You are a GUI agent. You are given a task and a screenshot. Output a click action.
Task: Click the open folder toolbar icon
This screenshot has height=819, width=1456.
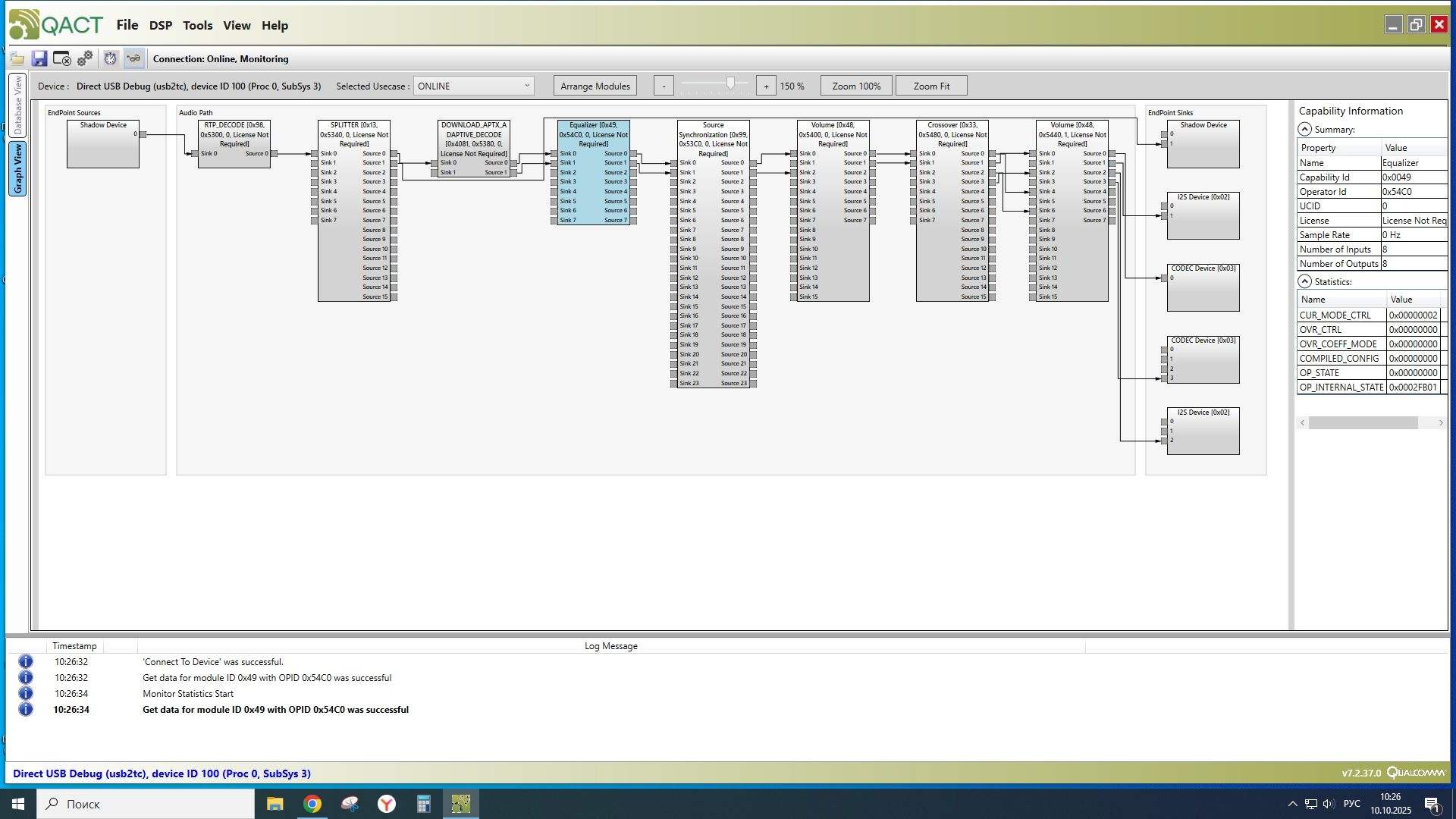pyautogui.click(x=17, y=58)
